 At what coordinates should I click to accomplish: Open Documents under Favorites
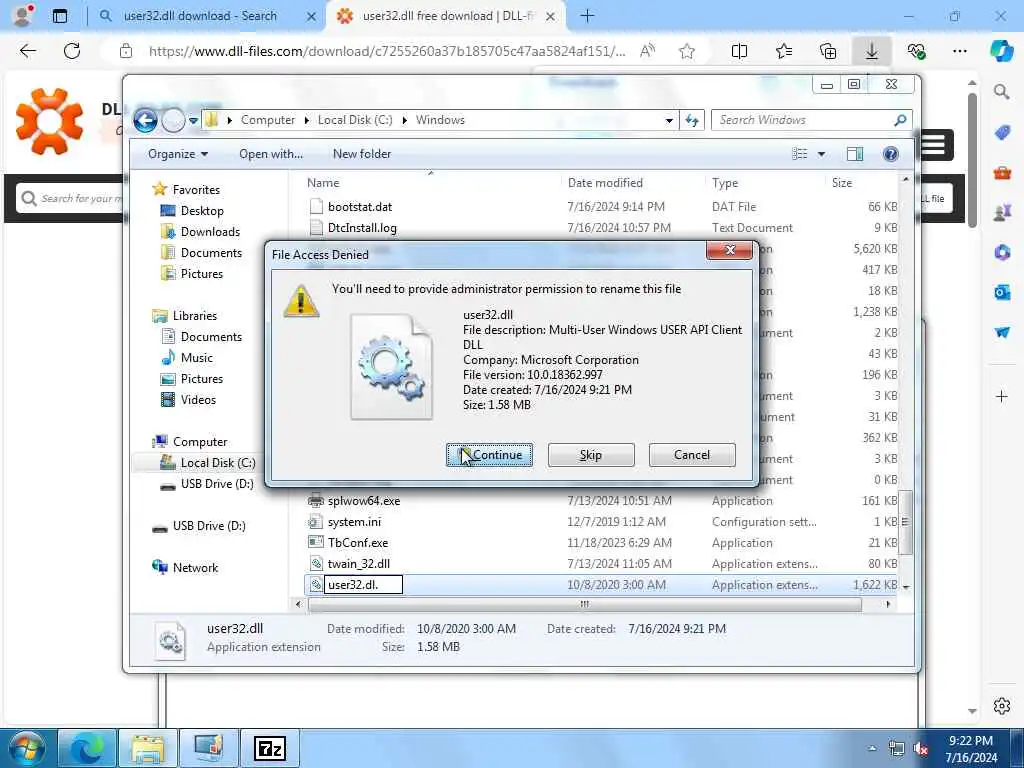click(201, 253)
